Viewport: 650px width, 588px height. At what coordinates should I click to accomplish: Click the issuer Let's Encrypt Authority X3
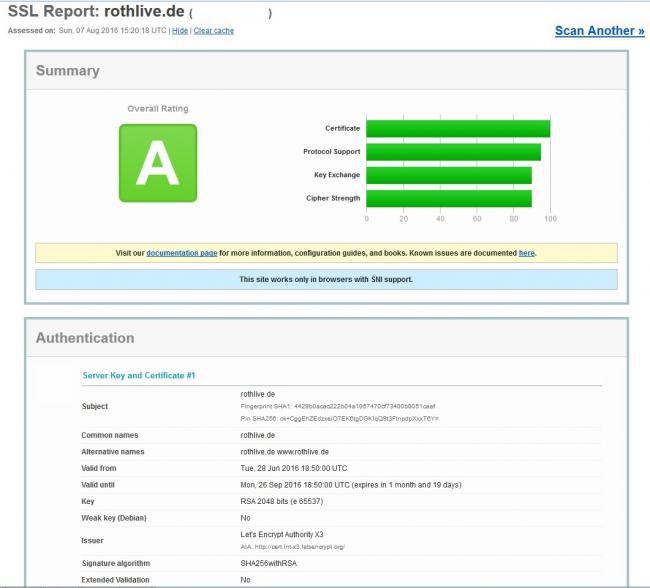(282, 535)
